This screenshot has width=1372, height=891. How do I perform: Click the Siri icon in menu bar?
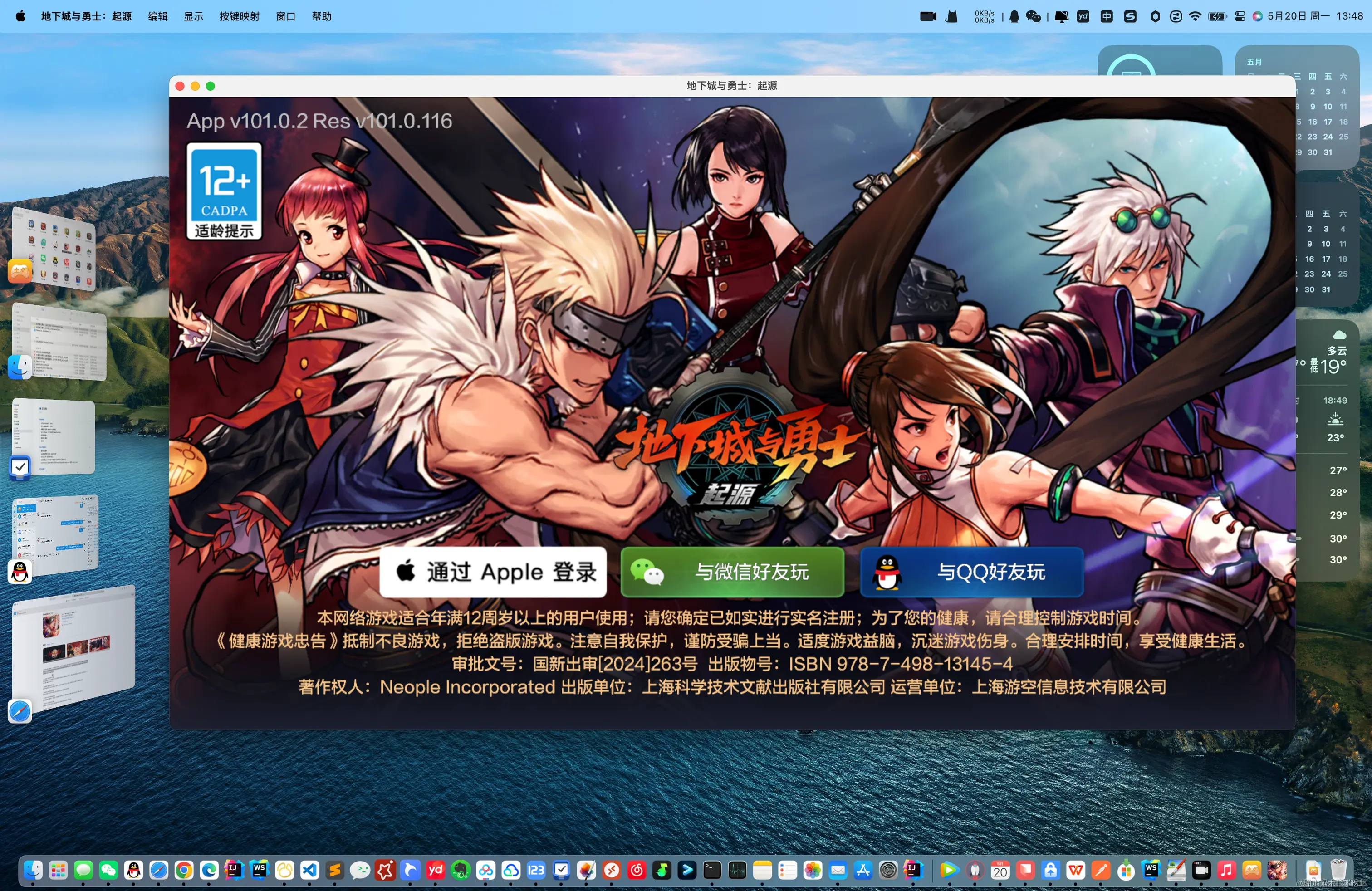(1257, 16)
